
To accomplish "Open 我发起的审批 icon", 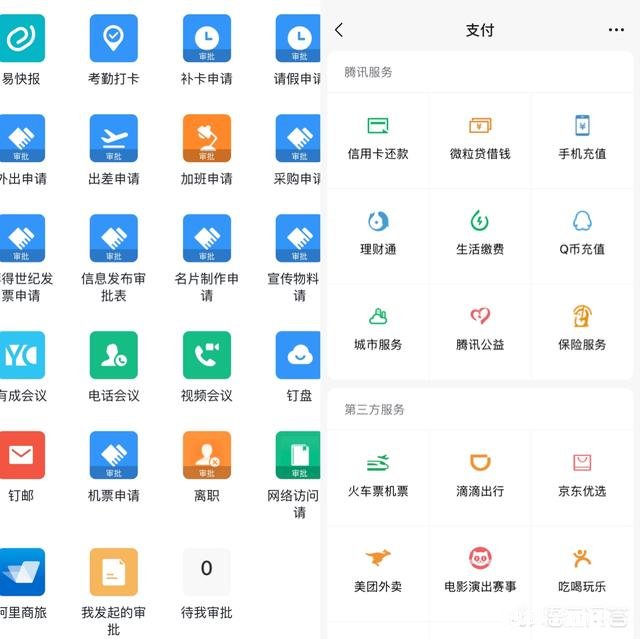I will pos(113,572).
